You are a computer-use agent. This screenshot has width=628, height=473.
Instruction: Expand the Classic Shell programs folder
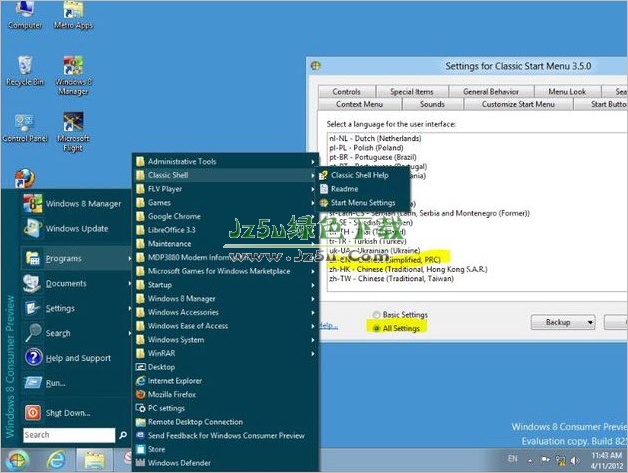(x=225, y=175)
